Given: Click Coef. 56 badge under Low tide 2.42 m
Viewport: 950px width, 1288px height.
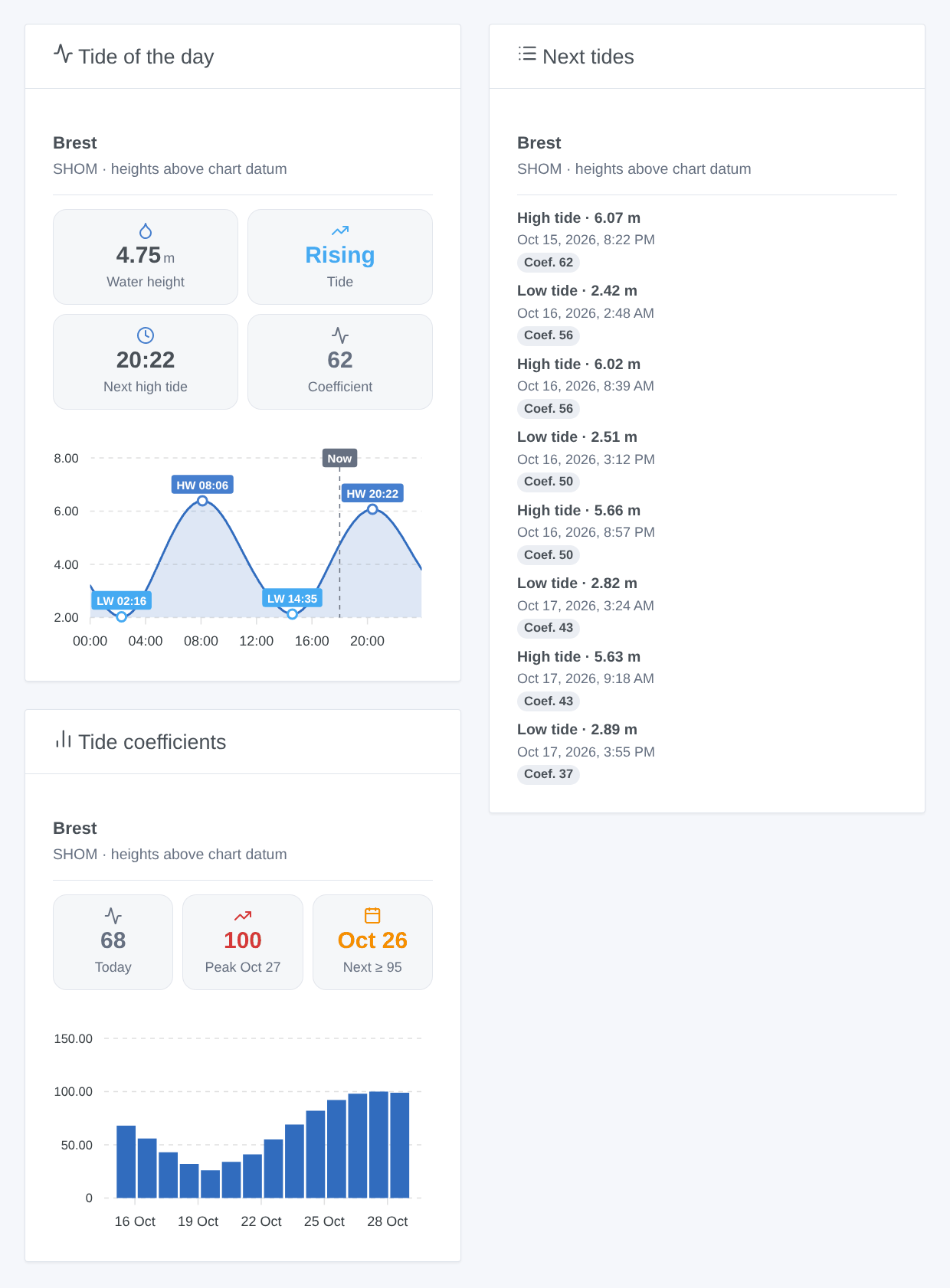Looking at the screenshot, I should pyautogui.click(x=549, y=335).
